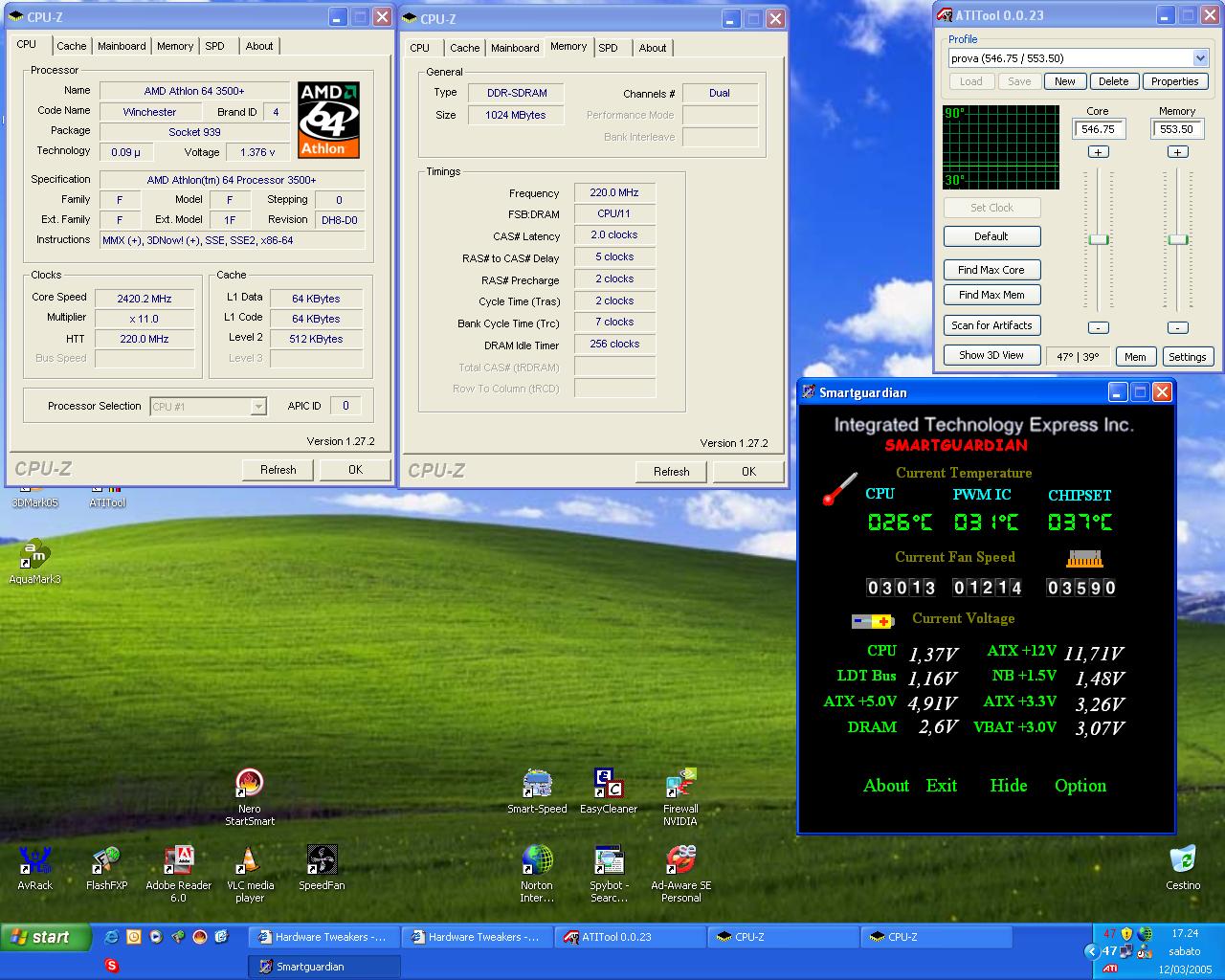
Task: Click Option in Smartguardian
Action: [x=1080, y=786]
